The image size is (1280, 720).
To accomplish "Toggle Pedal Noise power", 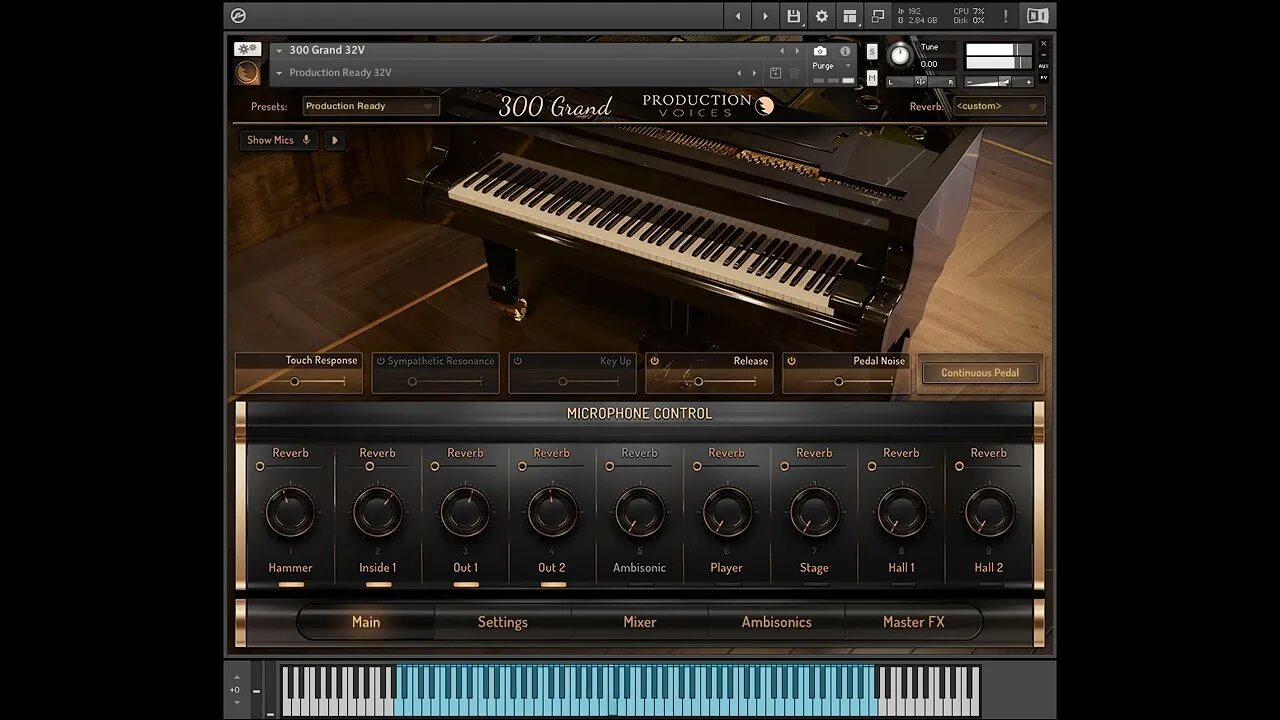I will click(791, 361).
